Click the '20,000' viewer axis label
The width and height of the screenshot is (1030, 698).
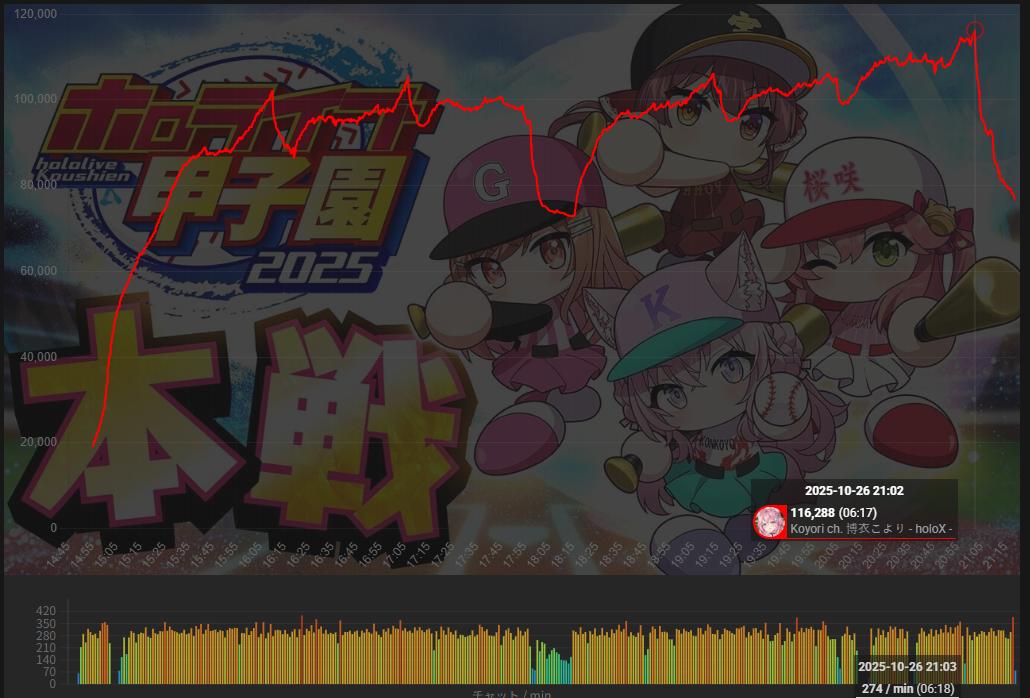click(x=38, y=442)
